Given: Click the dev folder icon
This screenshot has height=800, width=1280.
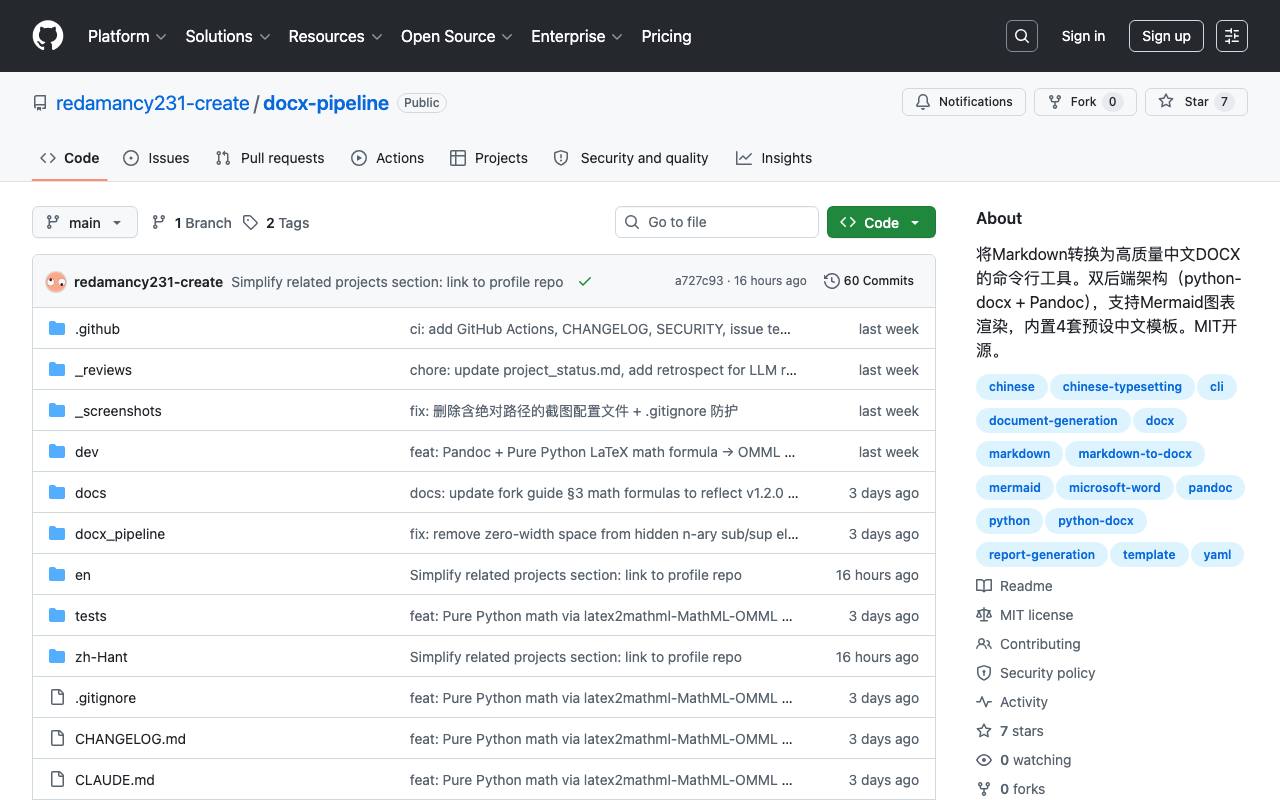Looking at the screenshot, I should [57, 452].
